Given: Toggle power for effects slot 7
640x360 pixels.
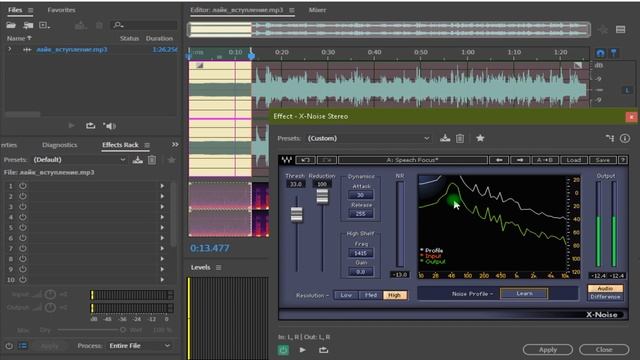Looking at the screenshot, I should pos(23,248).
